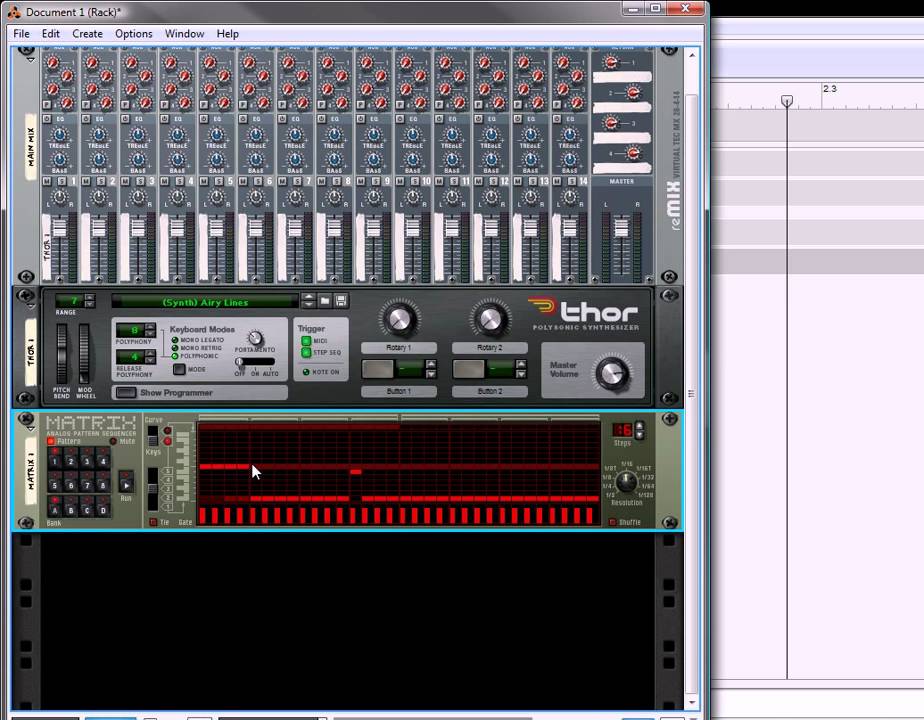Click the Thor mod wheel
The height and width of the screenshot is (720, 924).
pyautogui.click(x=84, y=354)
